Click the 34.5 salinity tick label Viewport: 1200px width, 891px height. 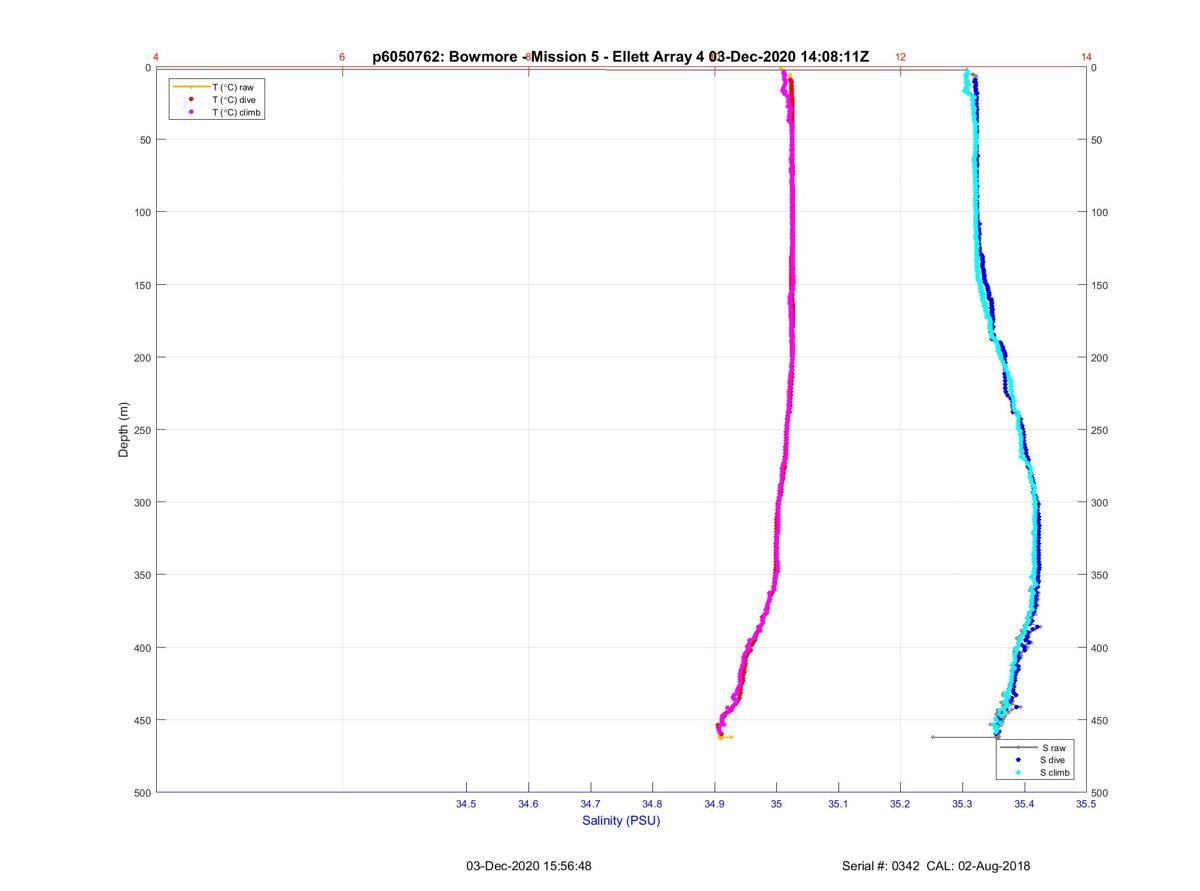(466, 804)
